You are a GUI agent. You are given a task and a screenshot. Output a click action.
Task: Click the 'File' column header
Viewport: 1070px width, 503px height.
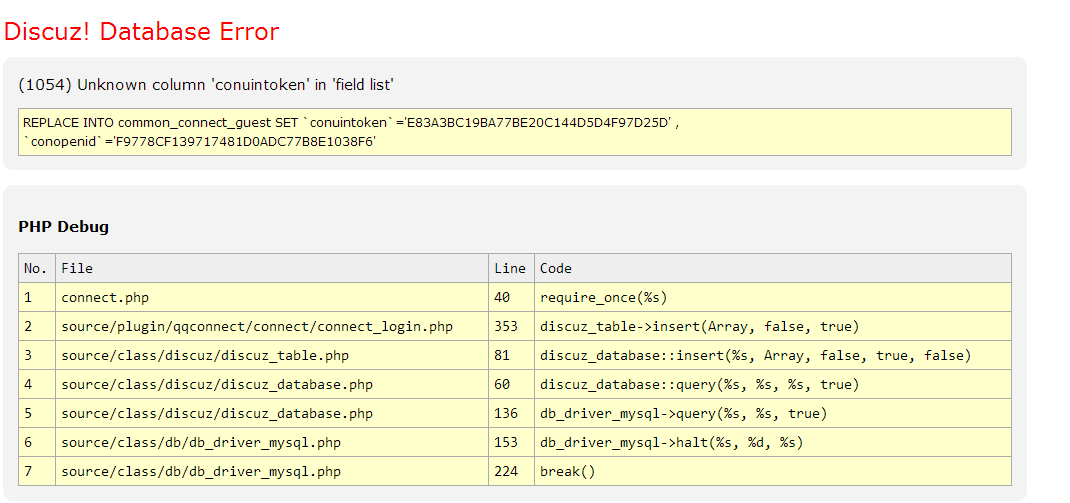coord(77,268)
